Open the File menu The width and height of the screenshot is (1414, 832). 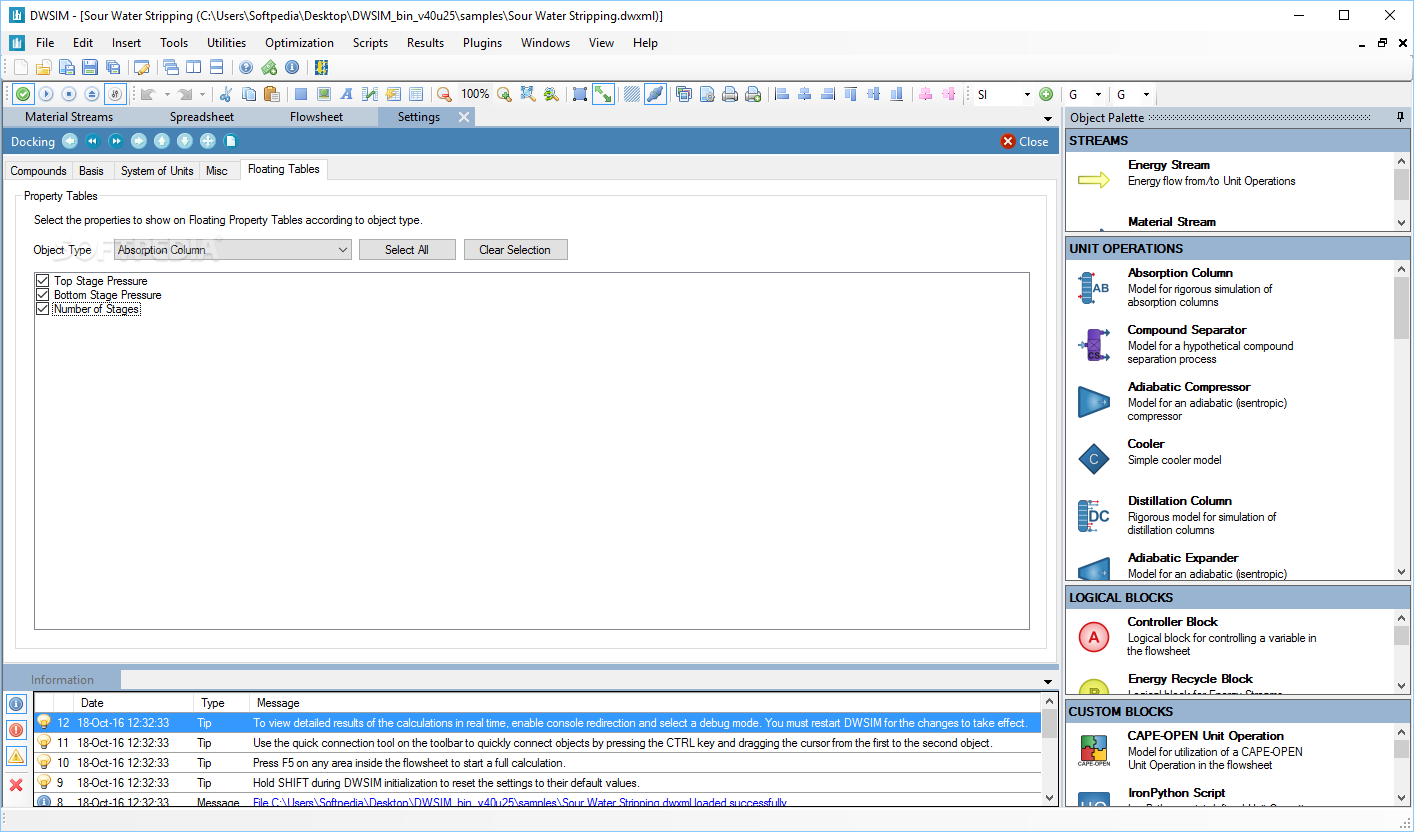(x=45, y=43)
